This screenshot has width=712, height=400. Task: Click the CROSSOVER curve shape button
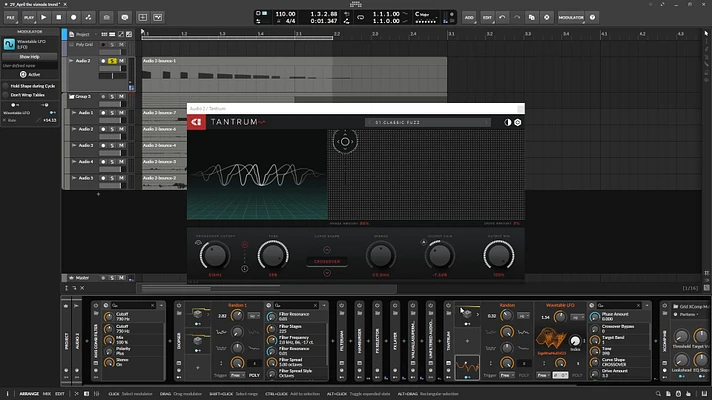(x=327, y=262)
